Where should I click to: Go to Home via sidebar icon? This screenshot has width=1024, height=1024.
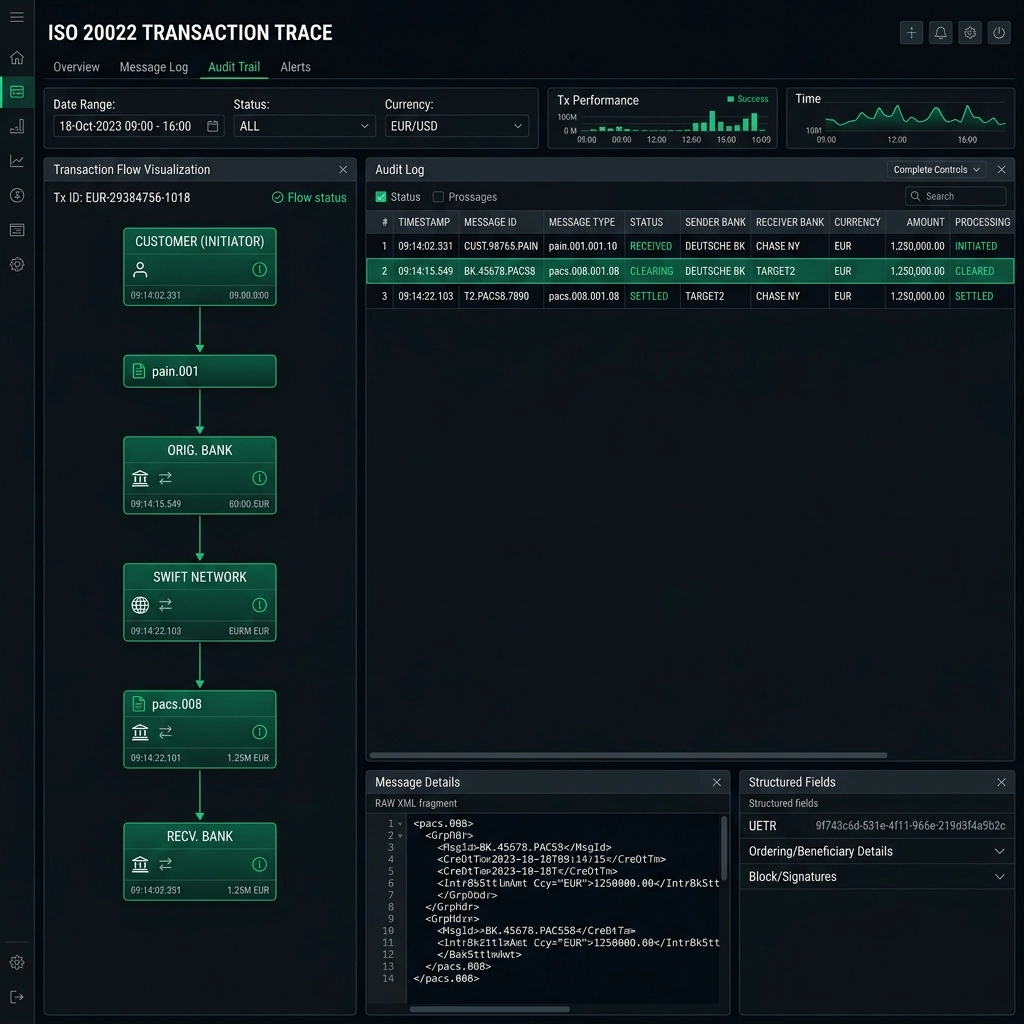17,57
